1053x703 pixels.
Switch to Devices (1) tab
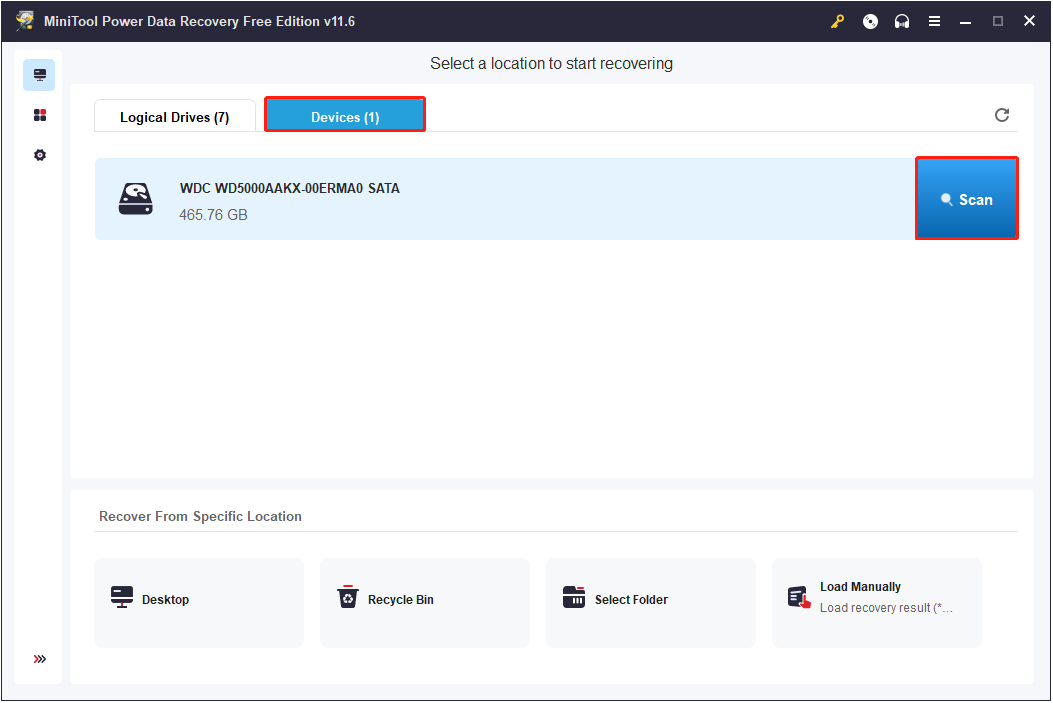pos(345,115)
